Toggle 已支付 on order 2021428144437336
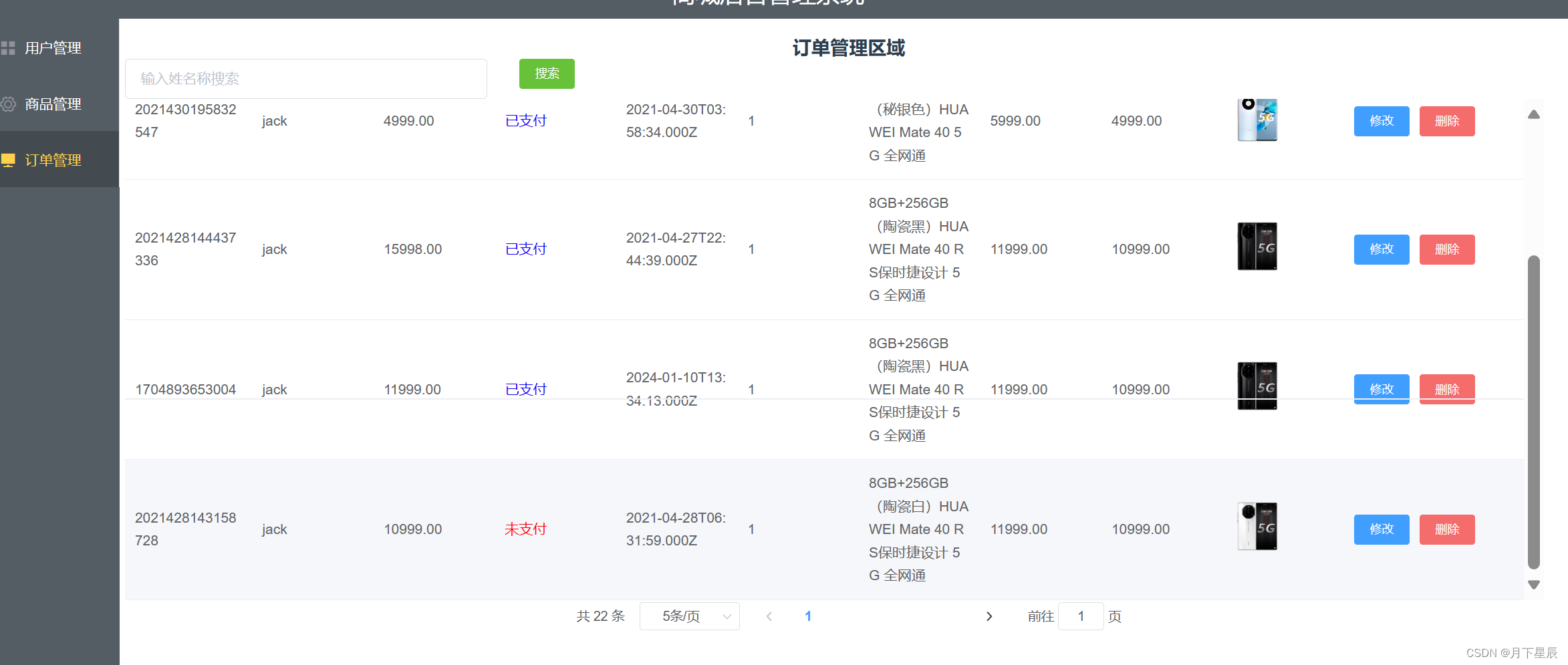Viewport: 1568px width, 665px height. pos(525,249)
